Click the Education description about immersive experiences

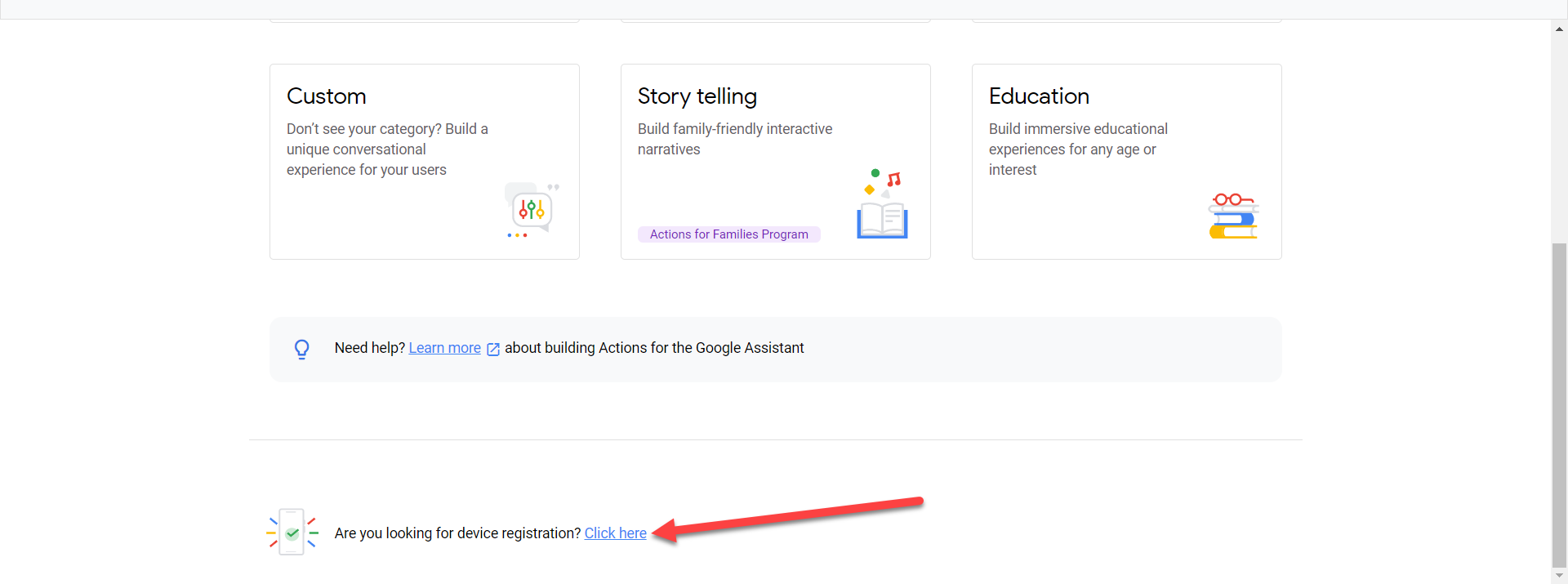pyautogui.click(x=1077, y=149)
